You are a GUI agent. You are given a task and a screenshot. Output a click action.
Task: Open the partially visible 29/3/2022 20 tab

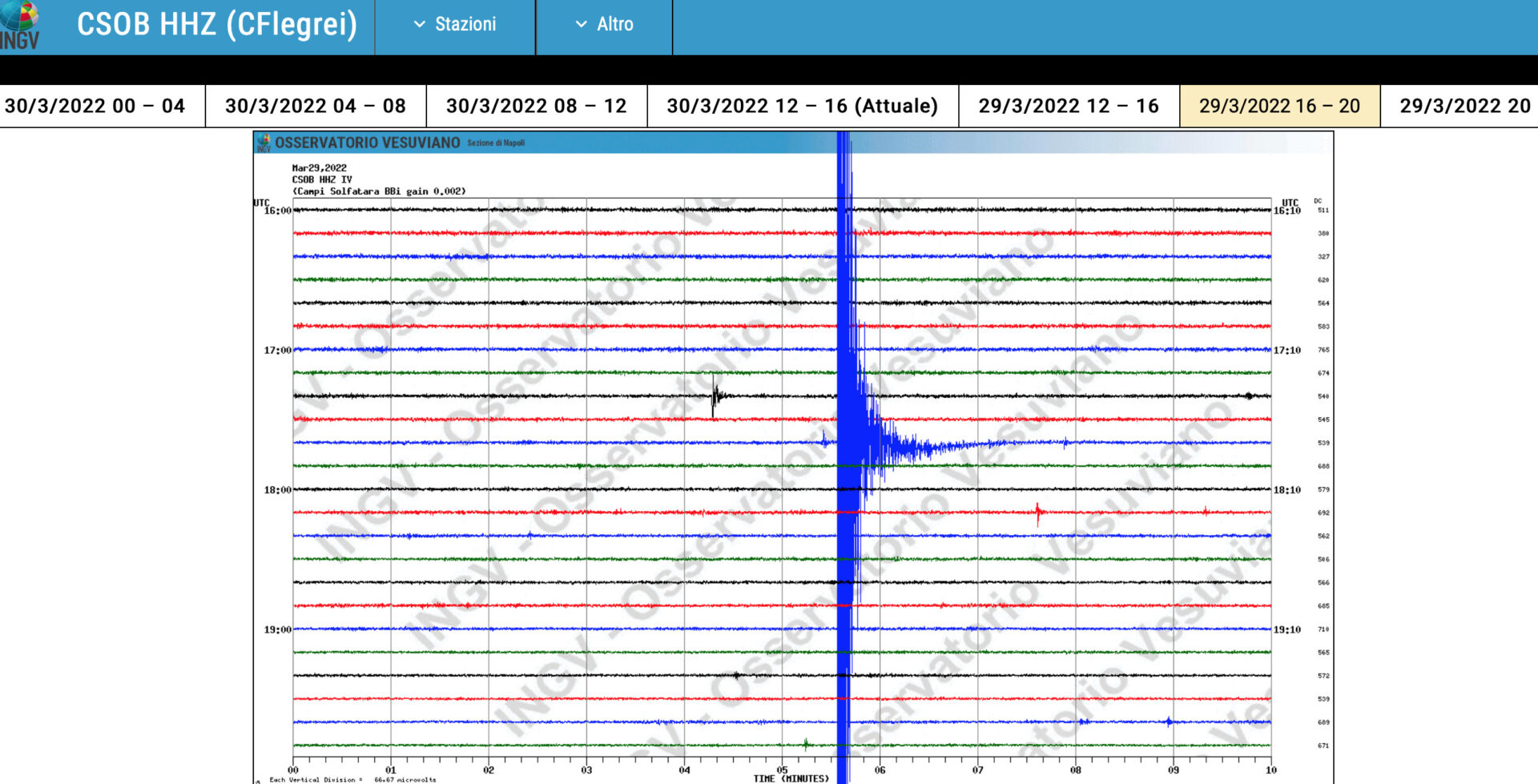click(1464, 107)
